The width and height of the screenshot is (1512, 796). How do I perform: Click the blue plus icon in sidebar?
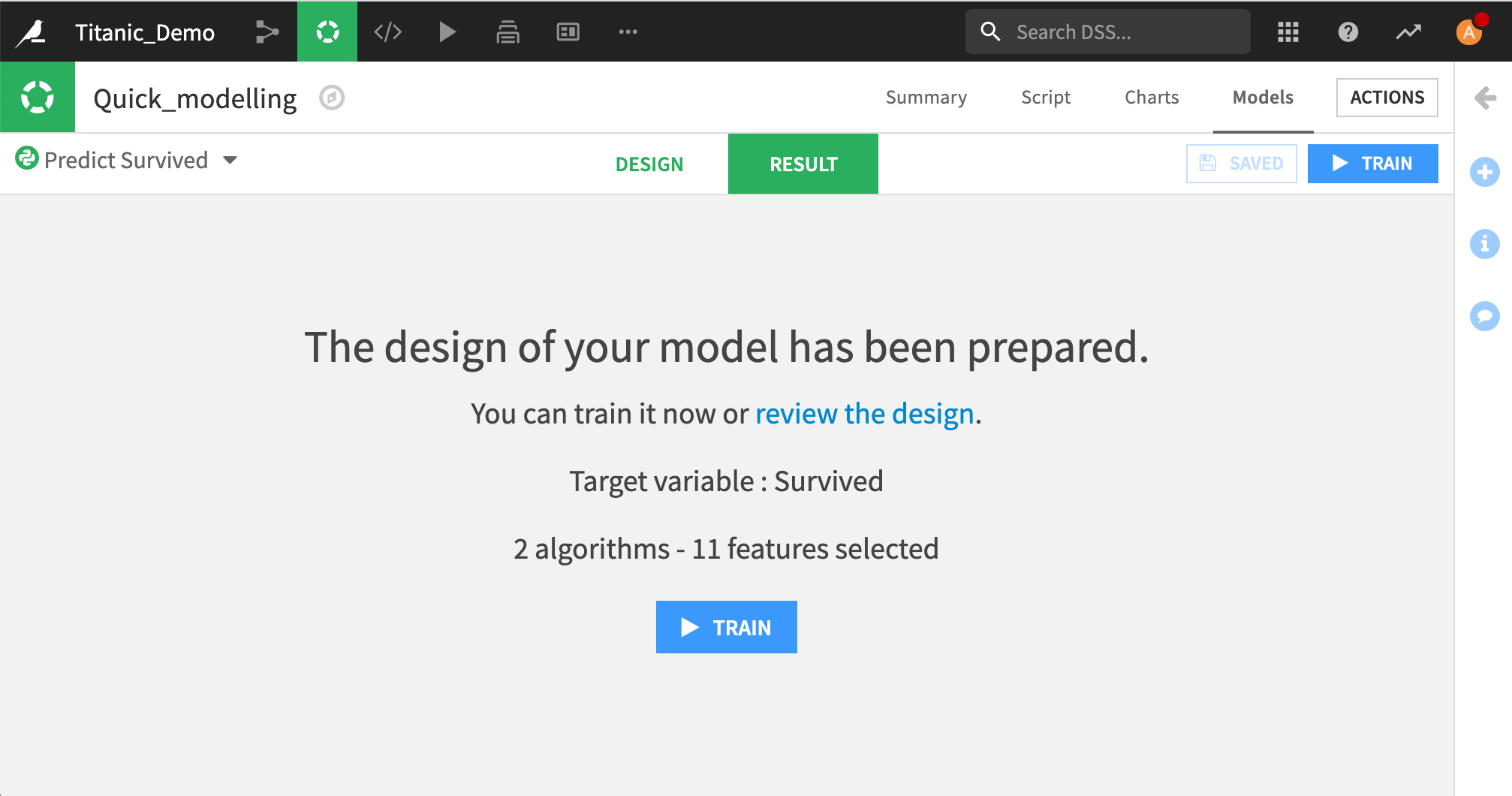pos(1485,173)
